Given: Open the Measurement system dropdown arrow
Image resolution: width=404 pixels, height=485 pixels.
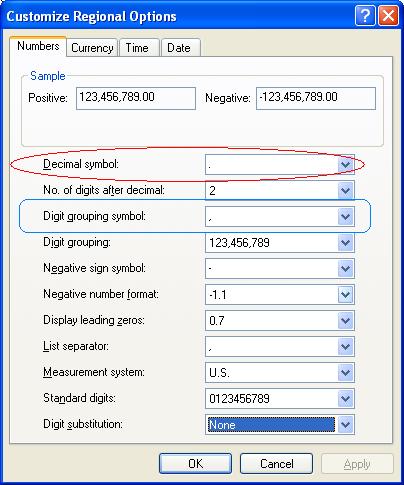Looking at the screenshot, I should click(345, 372).
